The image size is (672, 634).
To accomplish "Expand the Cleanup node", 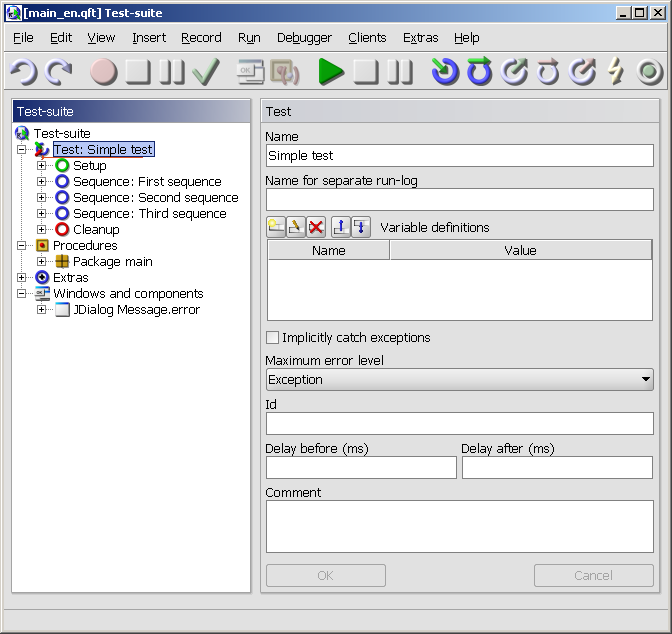I will 41,229.
